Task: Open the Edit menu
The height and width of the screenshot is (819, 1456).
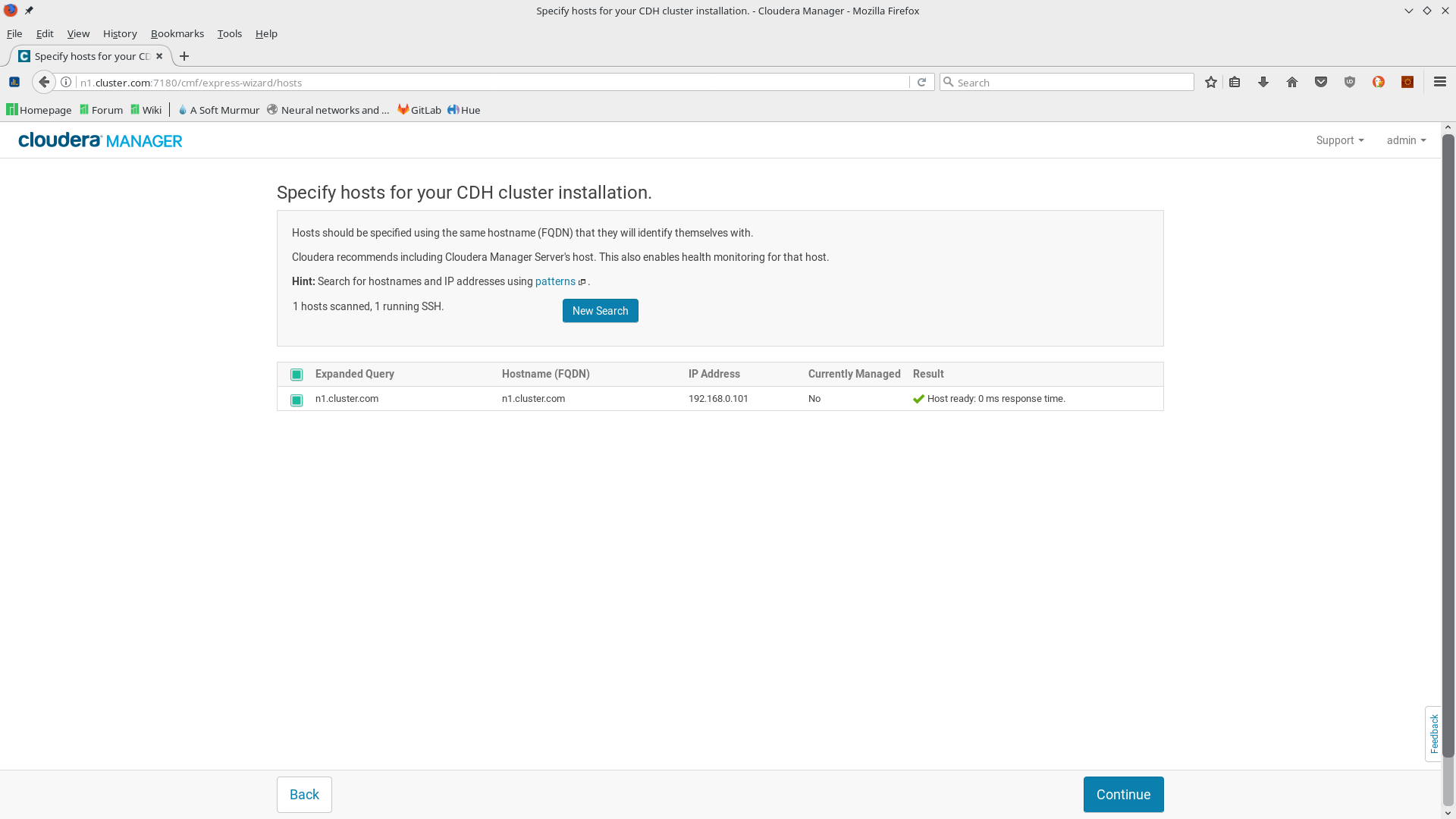Action: 45,33
